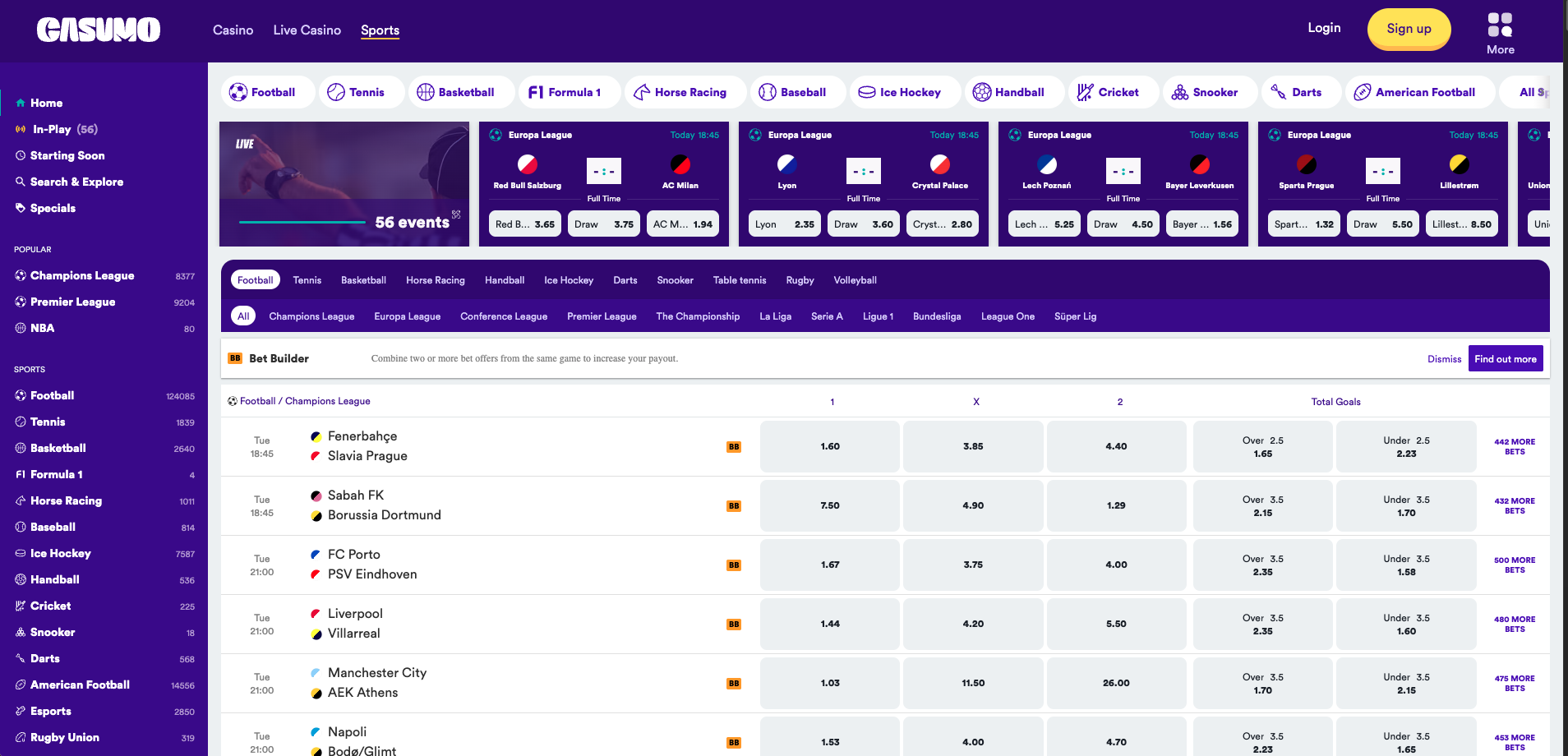Open the Live Casino nav tab
1568x756 pixels.
(x=307, y=30)
